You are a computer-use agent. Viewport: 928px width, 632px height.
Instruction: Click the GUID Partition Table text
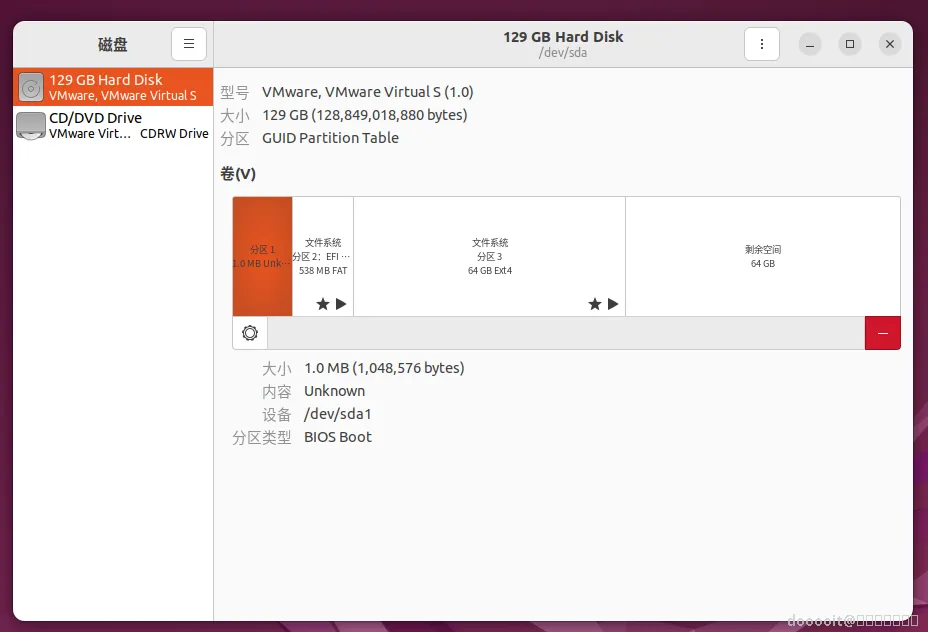(330, 138)
